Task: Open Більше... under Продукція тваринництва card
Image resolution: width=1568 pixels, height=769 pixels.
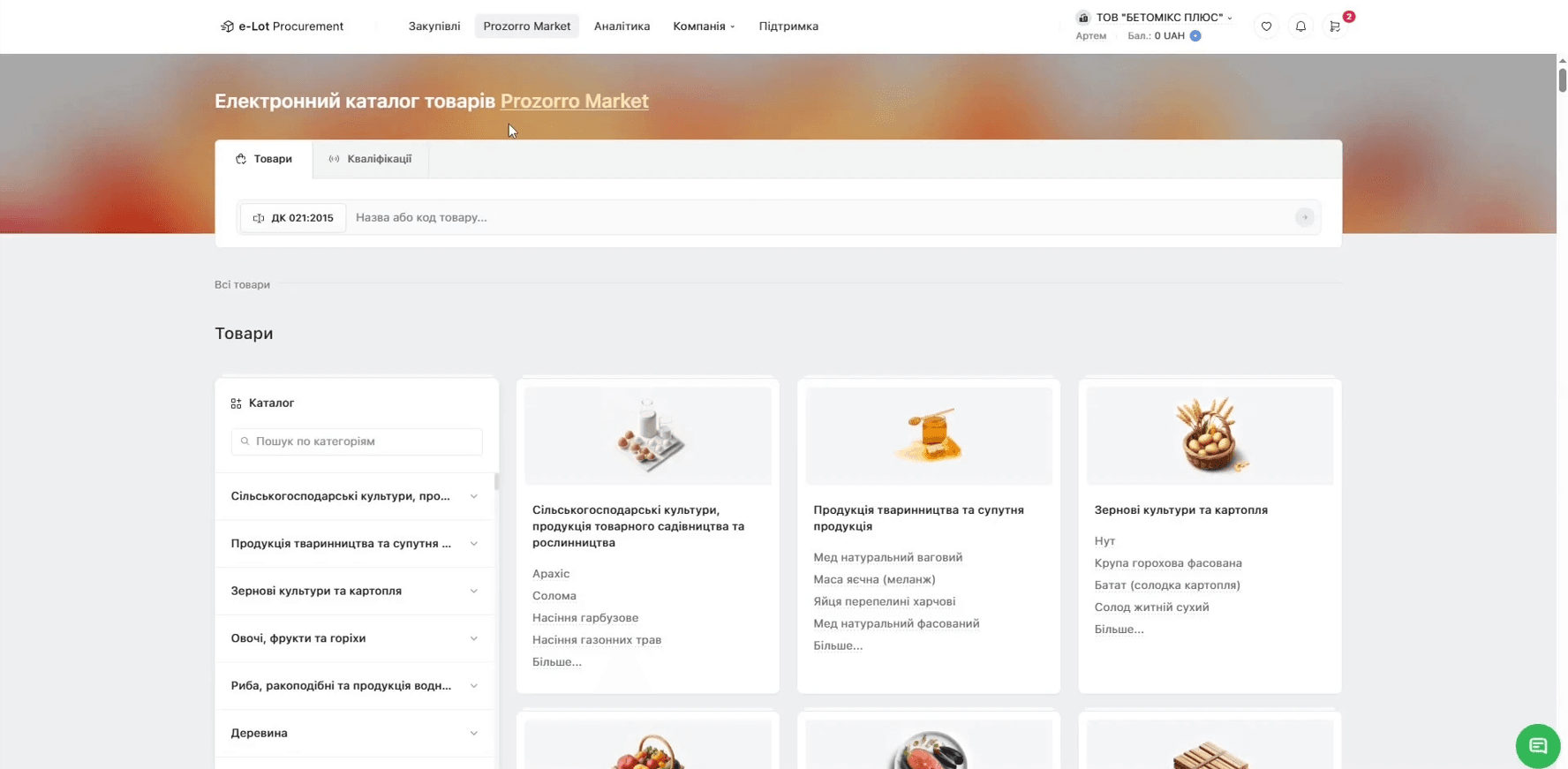Action: click(x=838, y=646)
